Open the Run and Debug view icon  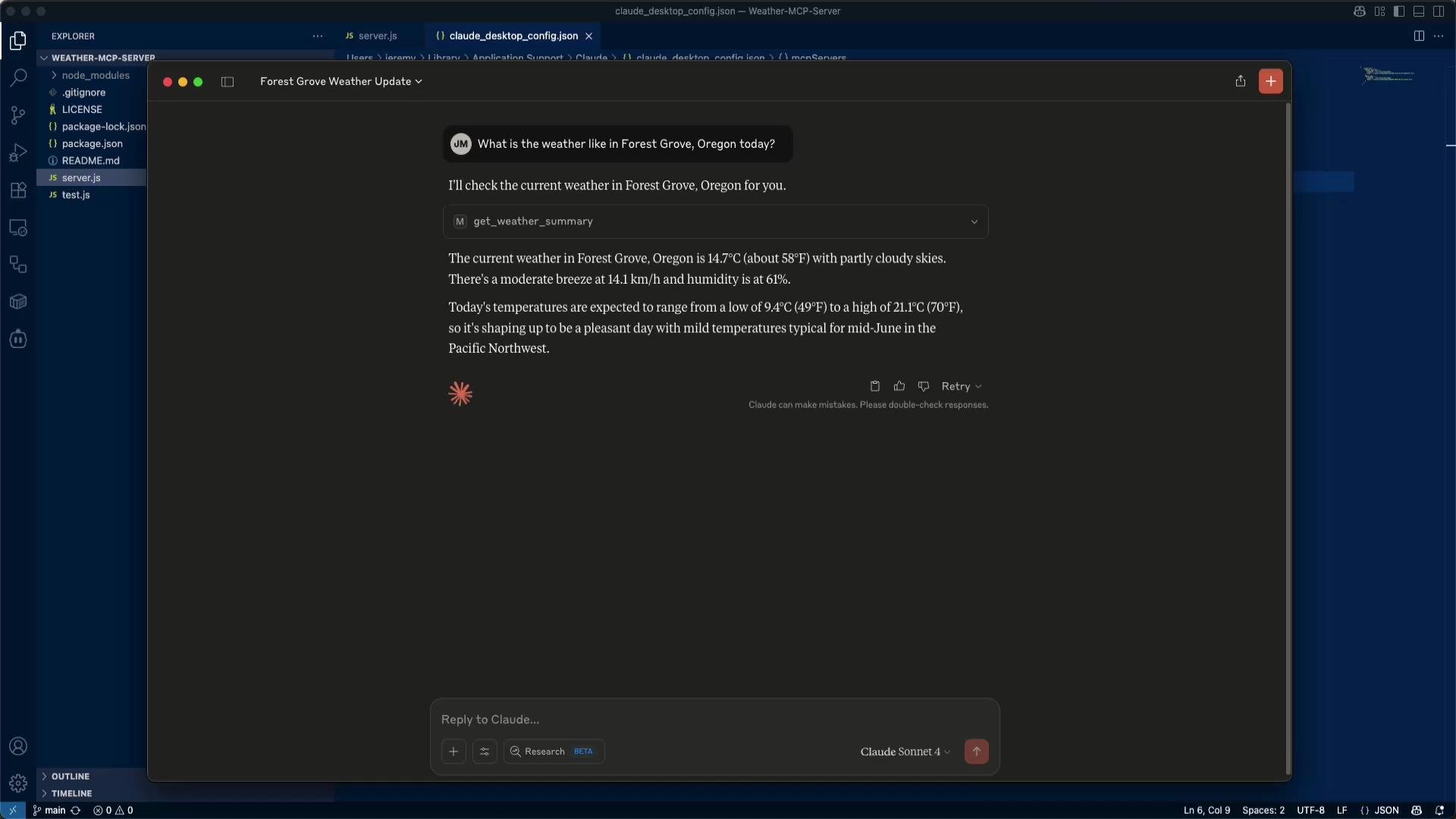pos(18,152)
